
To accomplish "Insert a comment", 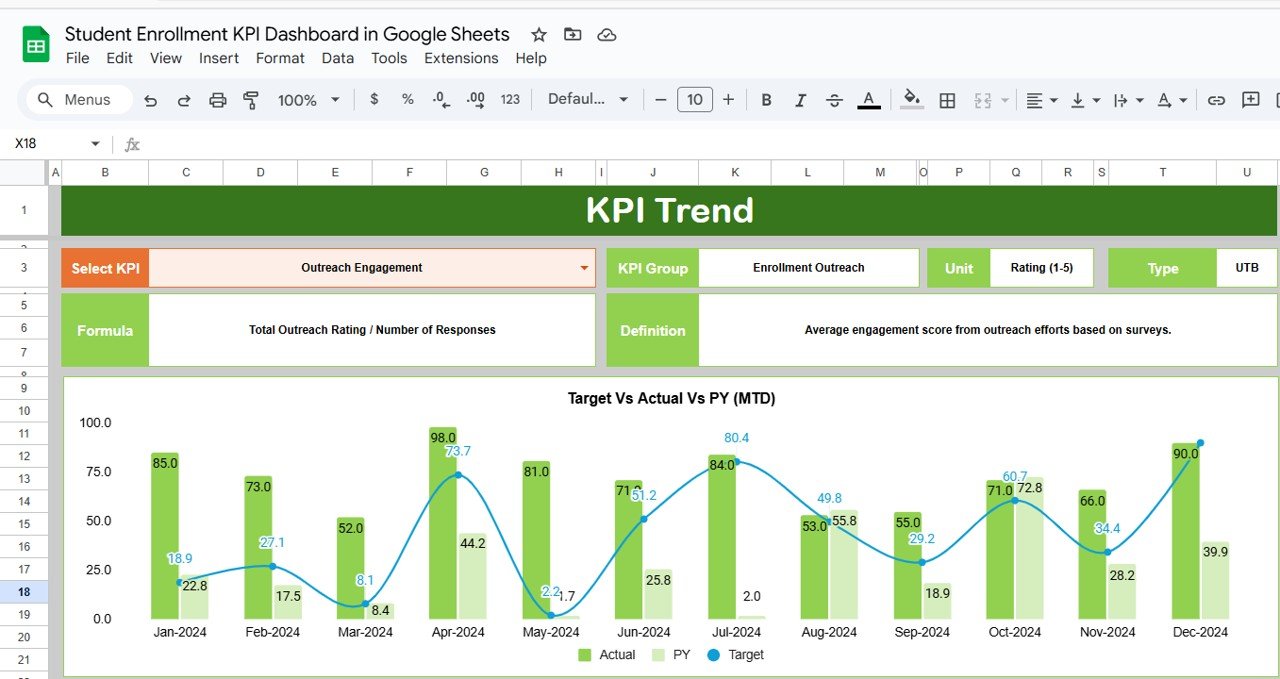I will (x=1249, y=99).
